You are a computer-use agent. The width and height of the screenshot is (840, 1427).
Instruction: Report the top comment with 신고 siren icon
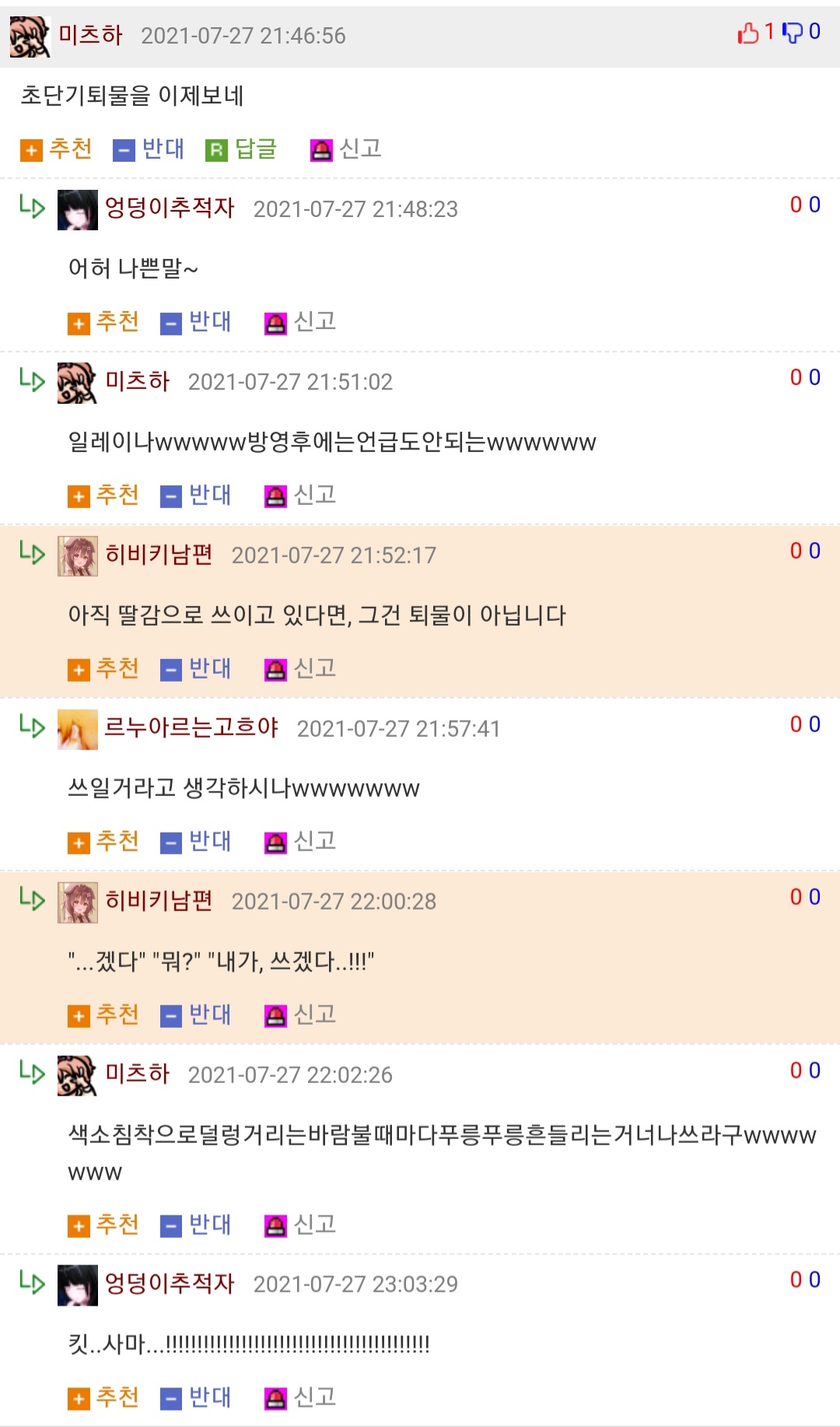[320, 150]
